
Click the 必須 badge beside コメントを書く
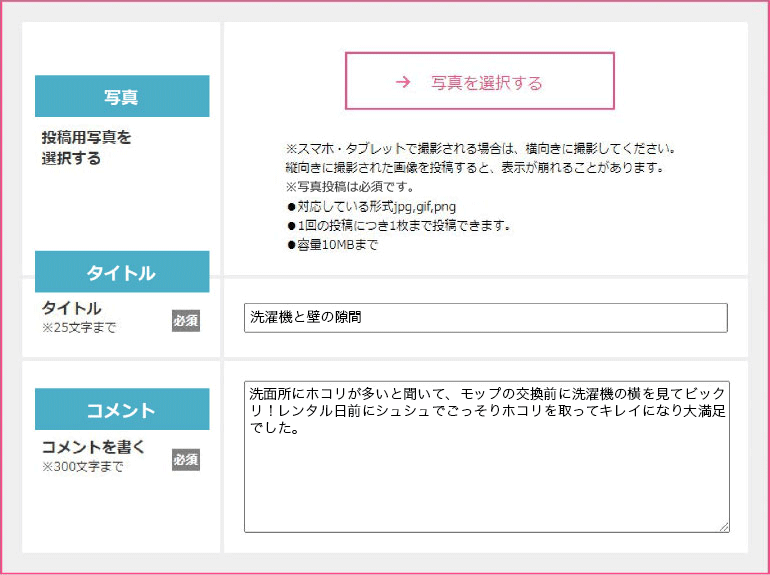[x=186, y=459]
